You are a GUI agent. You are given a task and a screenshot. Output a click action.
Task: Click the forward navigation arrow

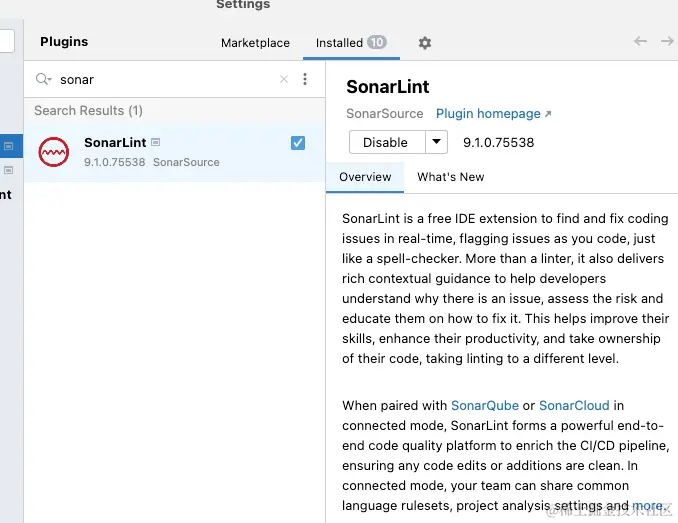tap(667, 41)
